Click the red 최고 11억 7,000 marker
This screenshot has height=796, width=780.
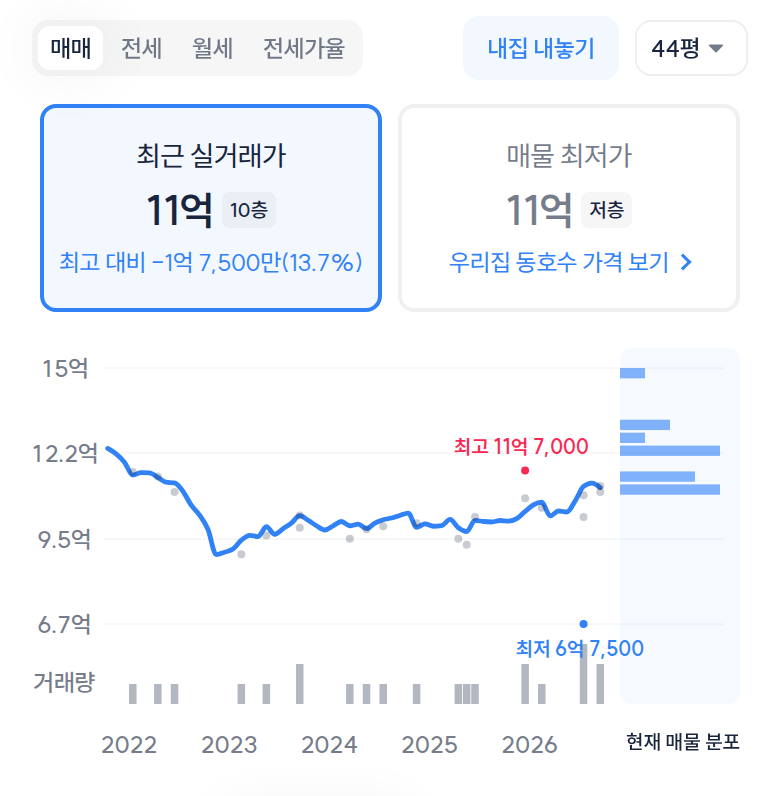coord(525,471)
